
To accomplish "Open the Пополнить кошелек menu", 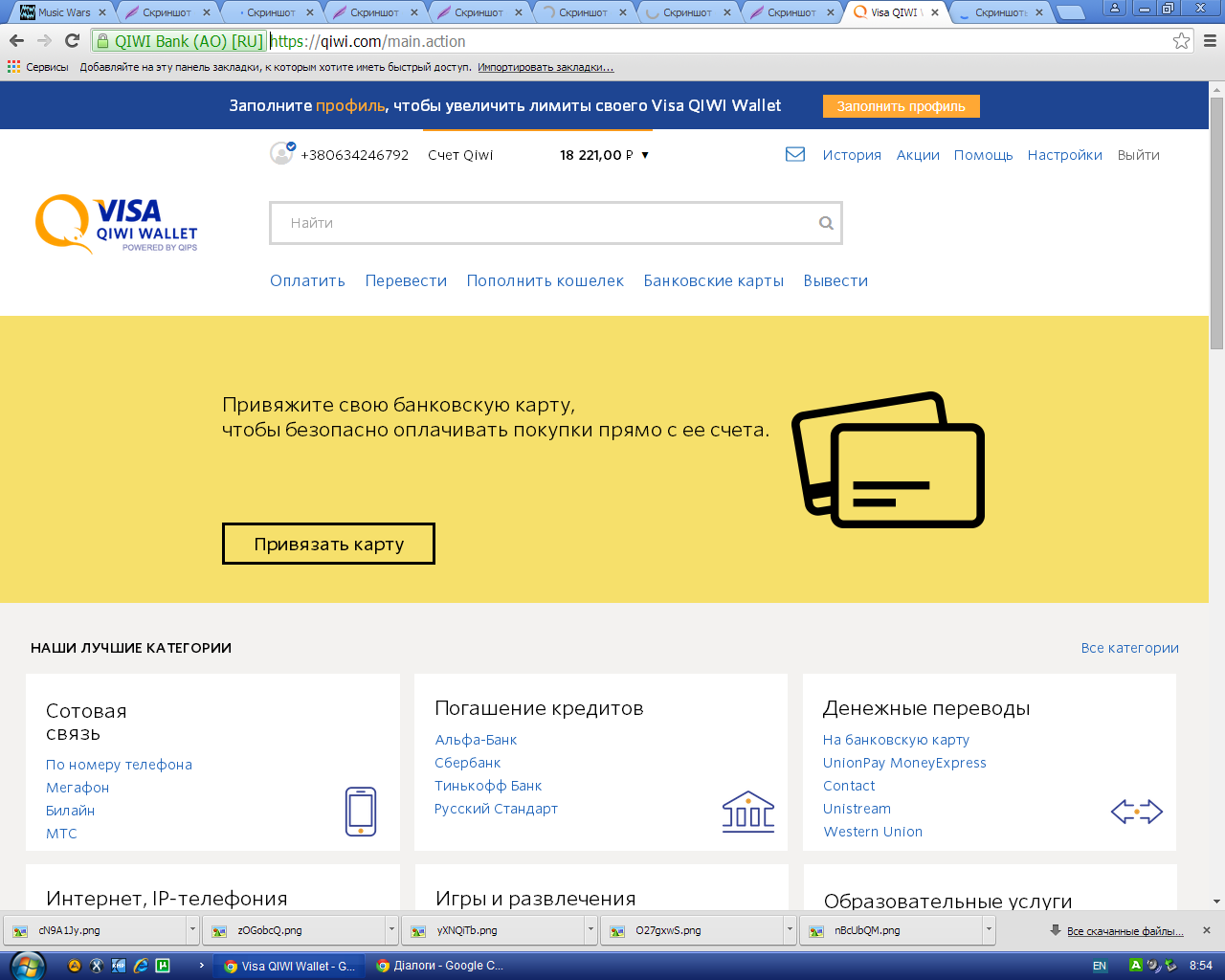I will (x=546, y=280).
